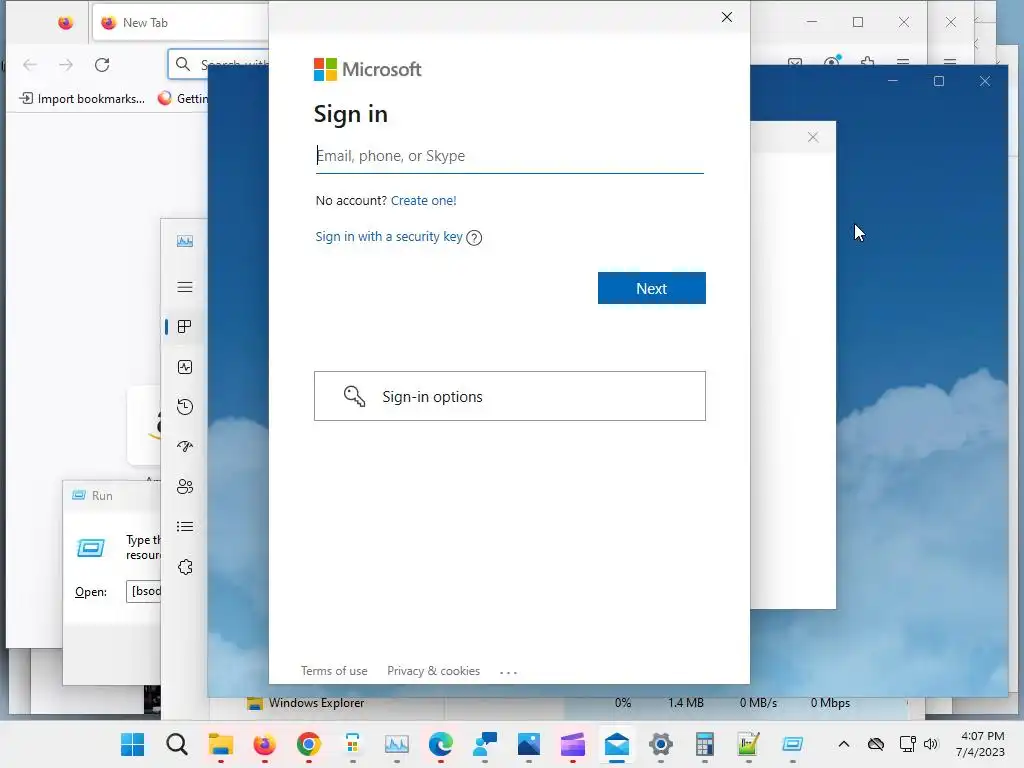Open taskbar Search

click(176, 744)
